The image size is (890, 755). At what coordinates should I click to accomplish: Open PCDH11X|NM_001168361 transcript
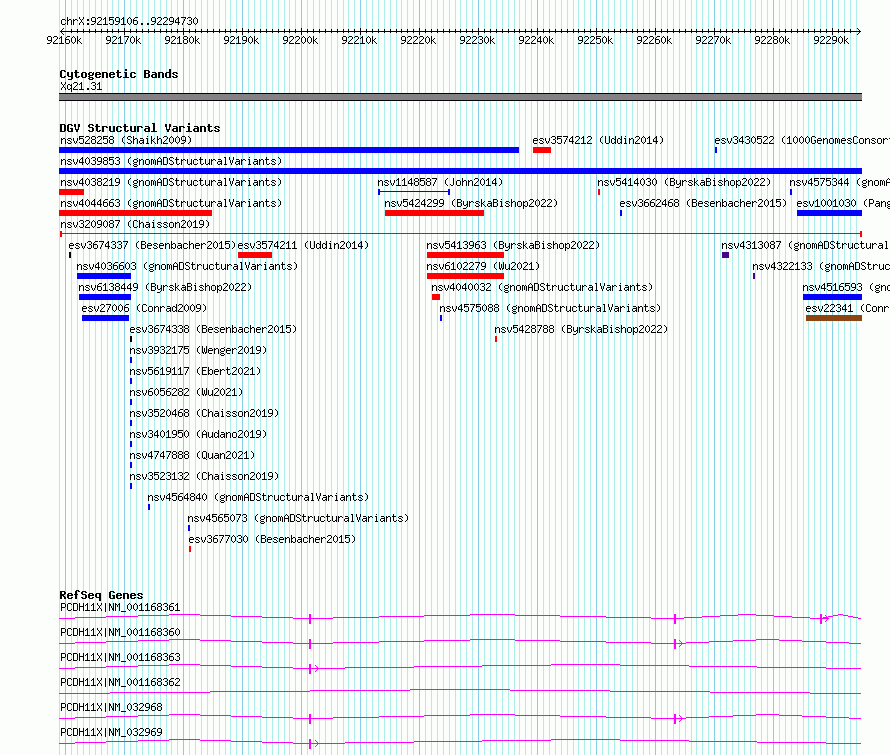click(120, 607)
